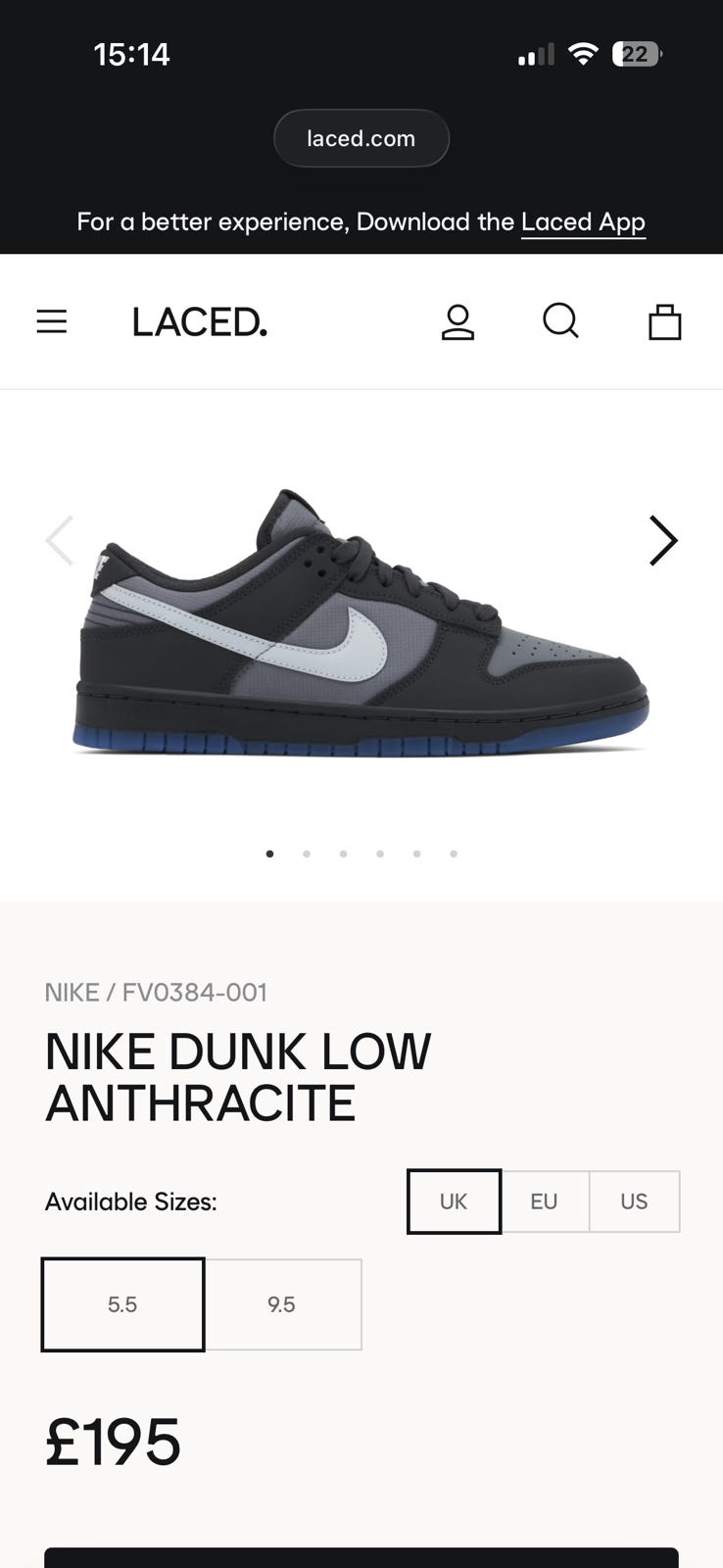Jump to second image carousel dot
This screenshot has height=1568, width=723.
pos(307,854)
